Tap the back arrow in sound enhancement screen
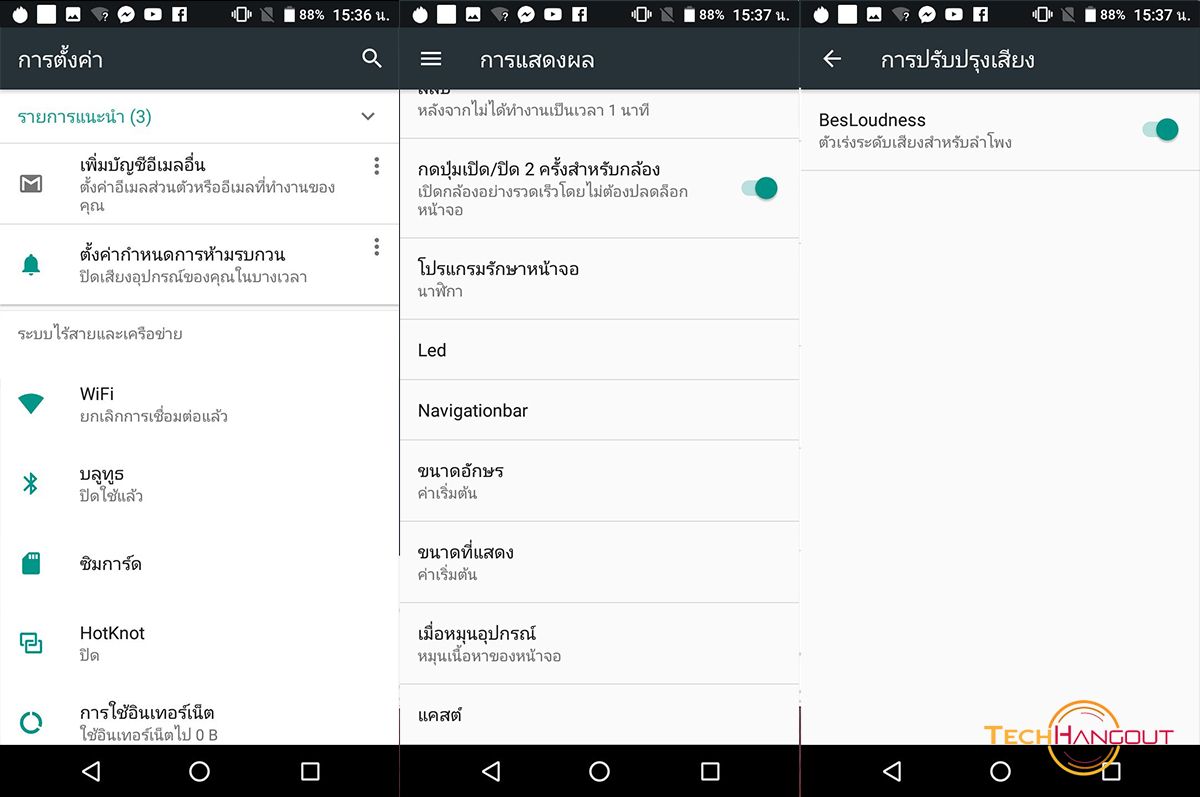Image resolution: width=1200 pixels, height=797 pixels. (832, 59)
